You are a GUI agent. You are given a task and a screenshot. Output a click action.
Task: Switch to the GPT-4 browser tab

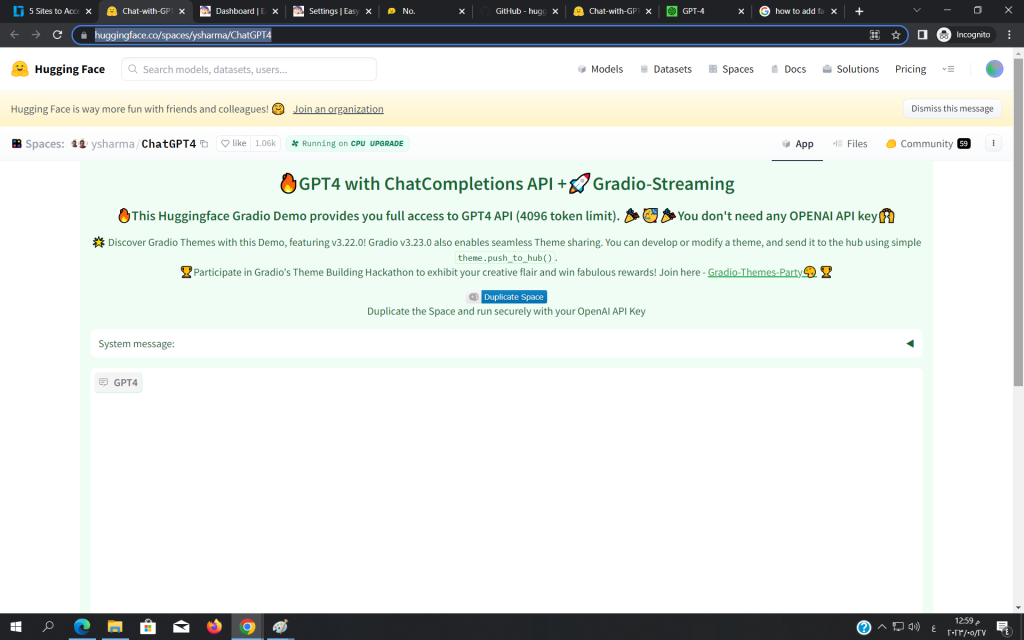pyautogui.click(x=706, y=11)
